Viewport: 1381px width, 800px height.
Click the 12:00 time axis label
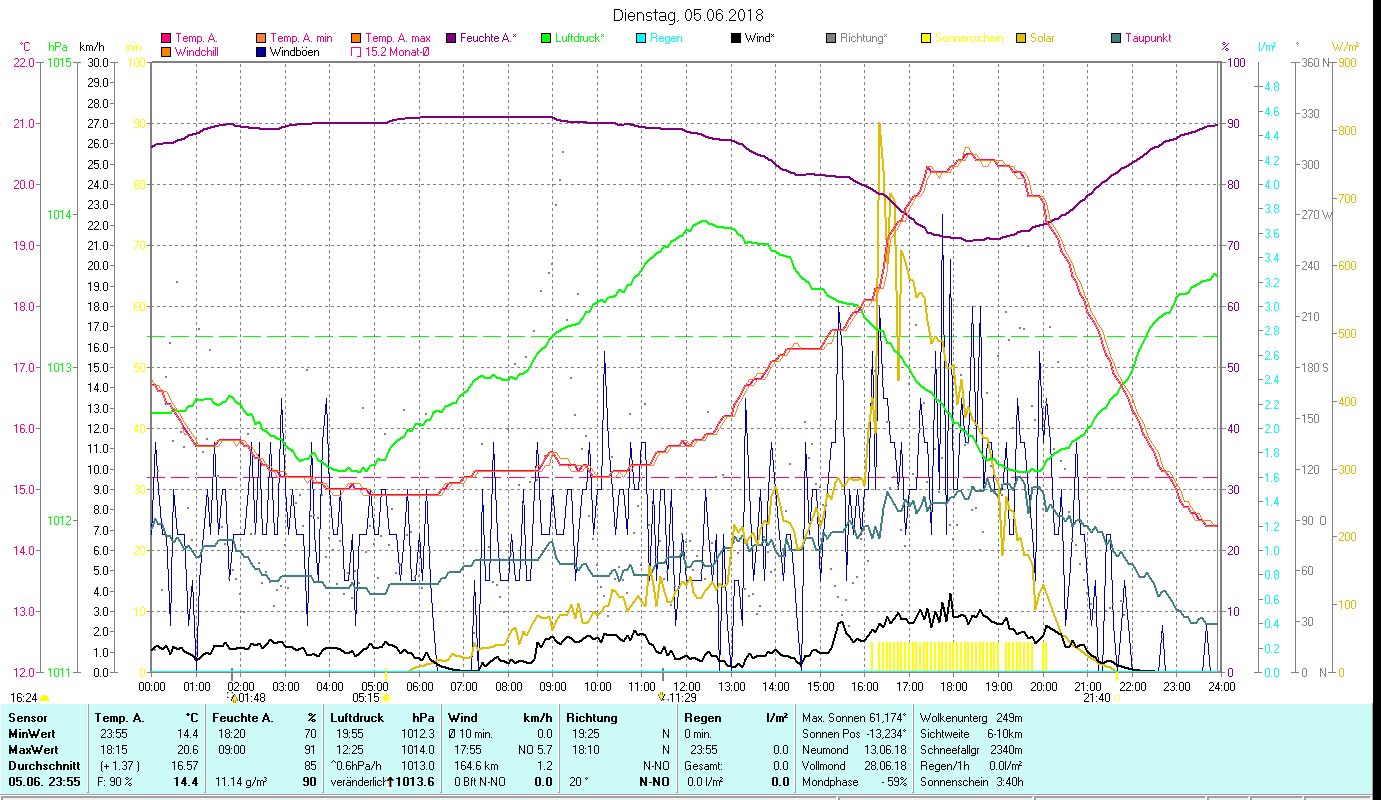pyautogui.click(x=687, y=686)
